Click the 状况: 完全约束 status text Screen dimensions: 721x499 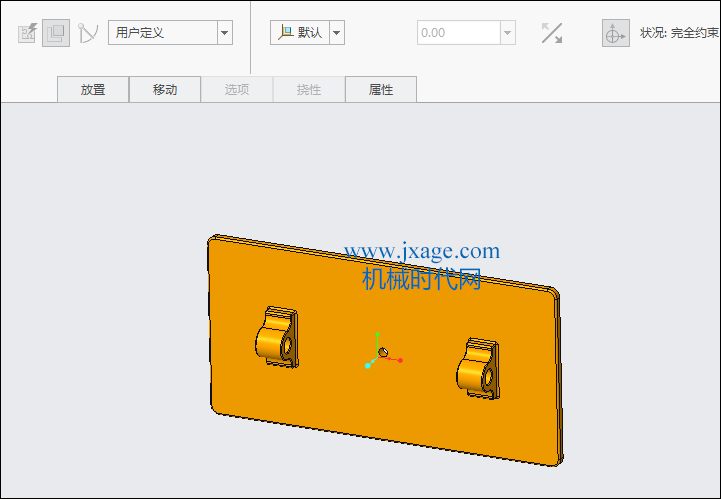click(x=679, y=33)
